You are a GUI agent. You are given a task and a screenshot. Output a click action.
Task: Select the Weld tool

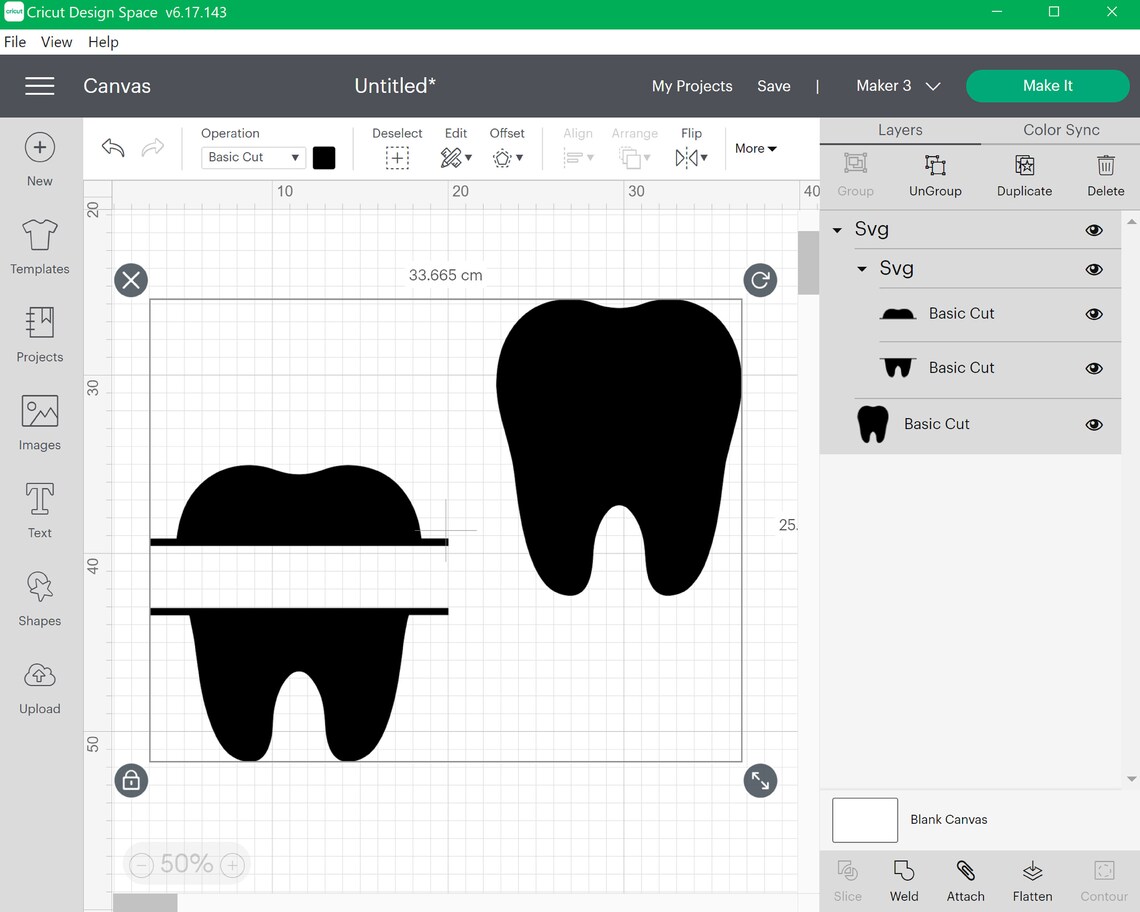click(x=903, y=880)
